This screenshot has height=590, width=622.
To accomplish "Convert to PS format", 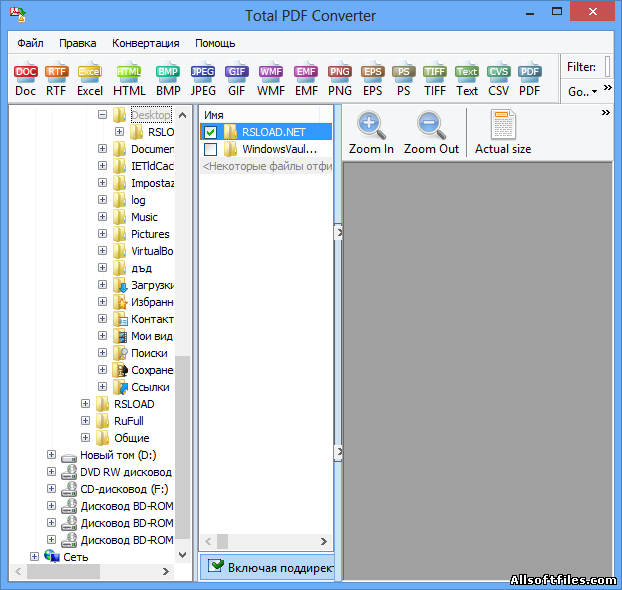I will pyautogui.click(x=403, y=81).
